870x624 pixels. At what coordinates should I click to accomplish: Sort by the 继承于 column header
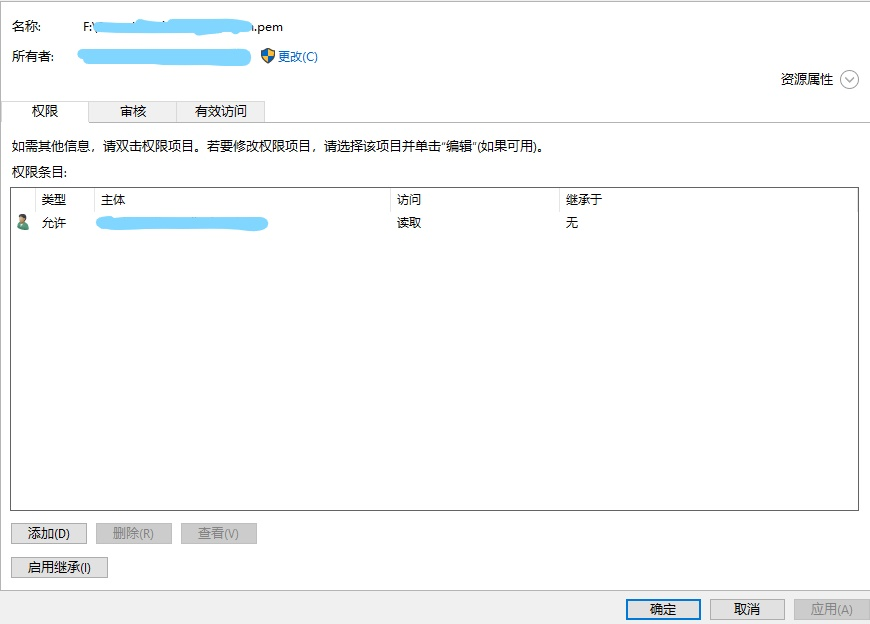(x=584, y=200)
